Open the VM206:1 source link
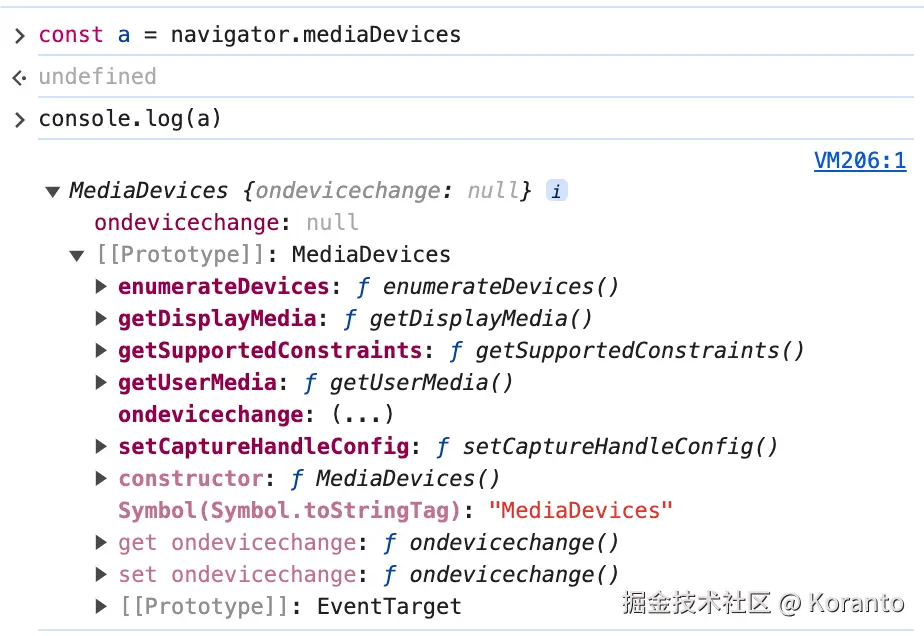Viewport: 924px width, 636px height. [860, 160]
